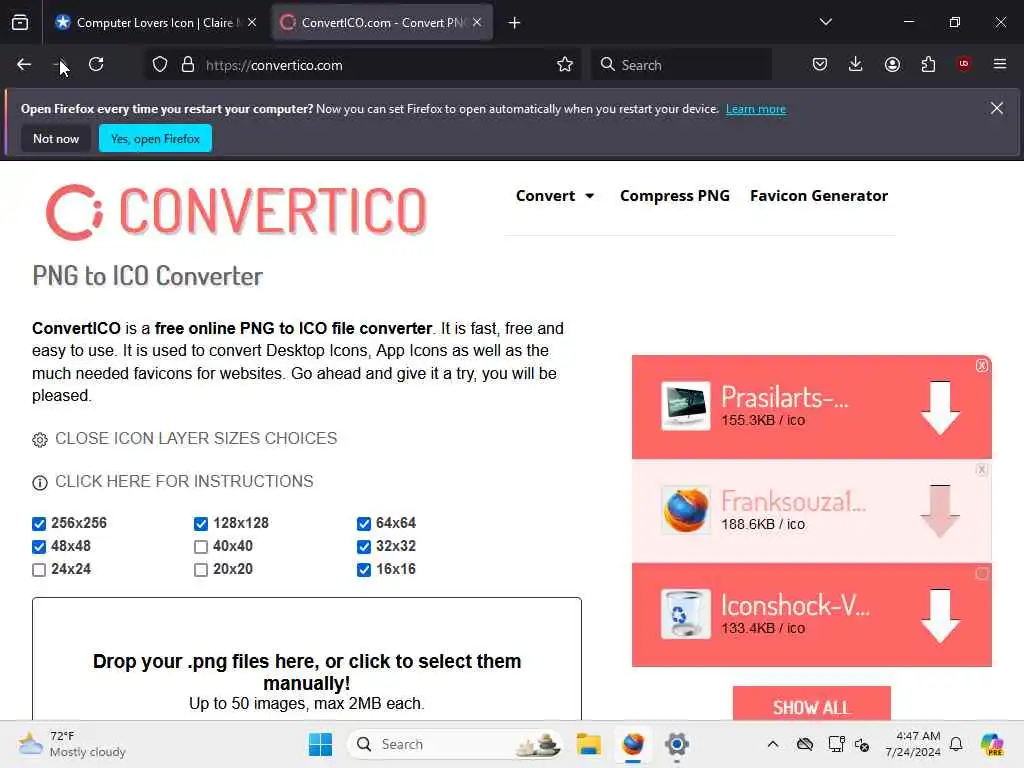This screenshot has width=1024, height=768.
Task: Open Windows Start menu
Action: coord(321,744)
